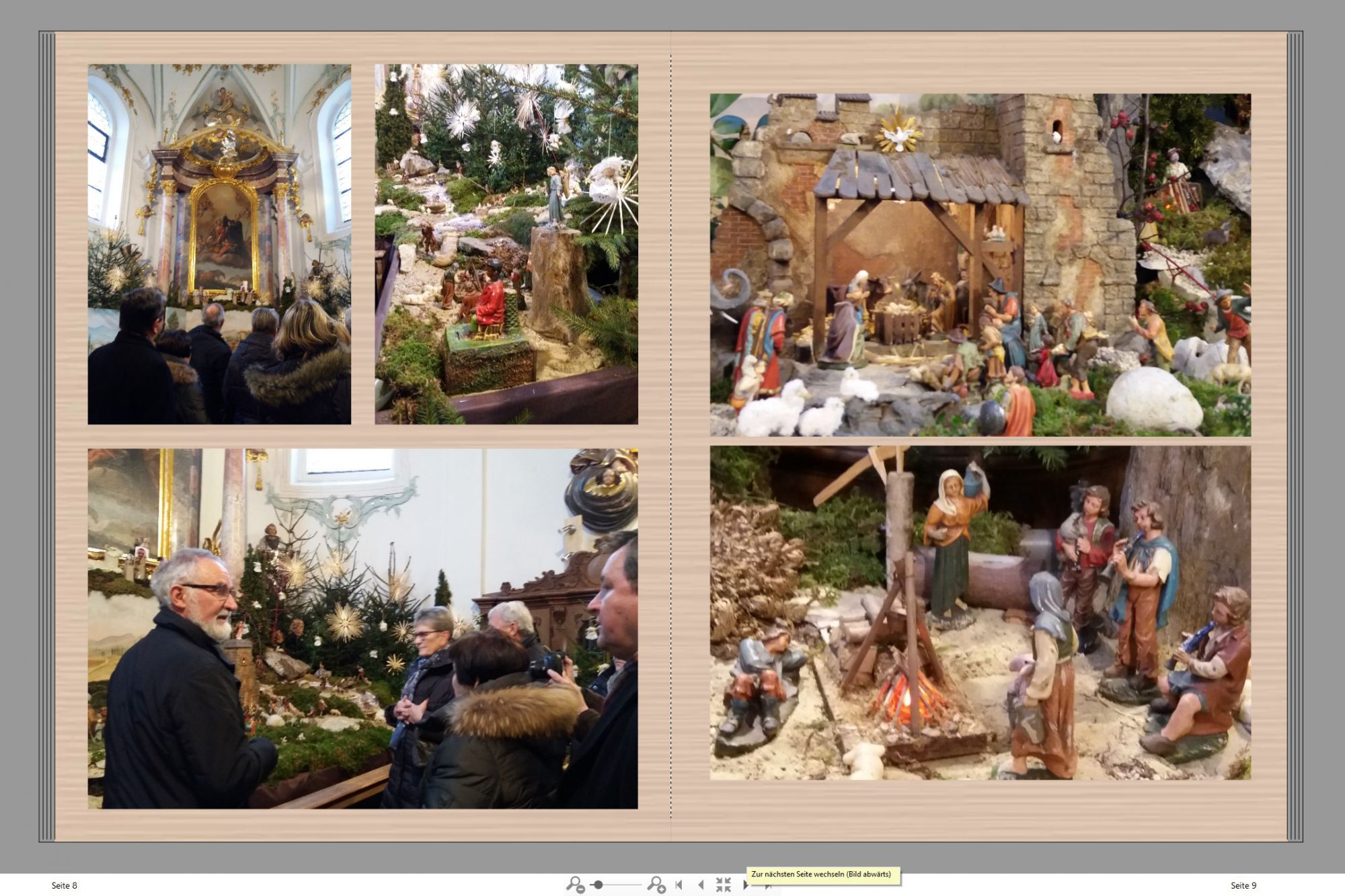Click the 'Seite 9' page label
This screenshot has width=1345, height=896.
[1243, 885]
